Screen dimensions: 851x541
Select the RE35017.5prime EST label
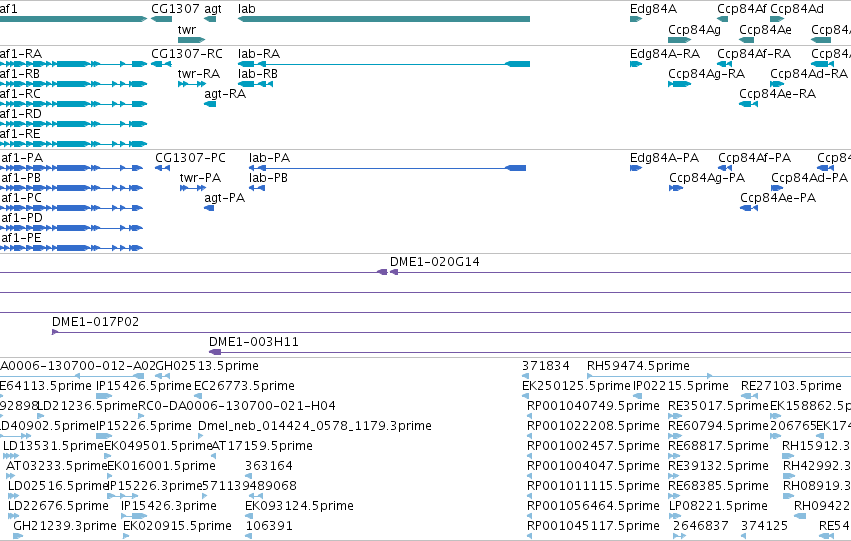pos(719,406)
